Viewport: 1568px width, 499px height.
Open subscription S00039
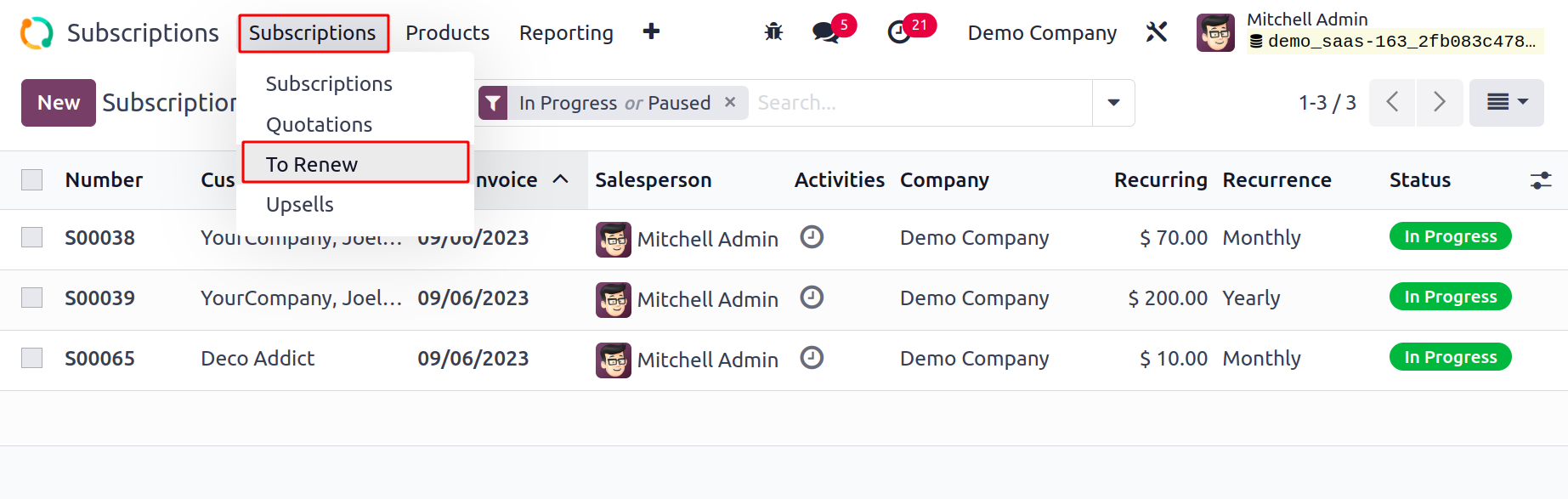coord(99,298)
